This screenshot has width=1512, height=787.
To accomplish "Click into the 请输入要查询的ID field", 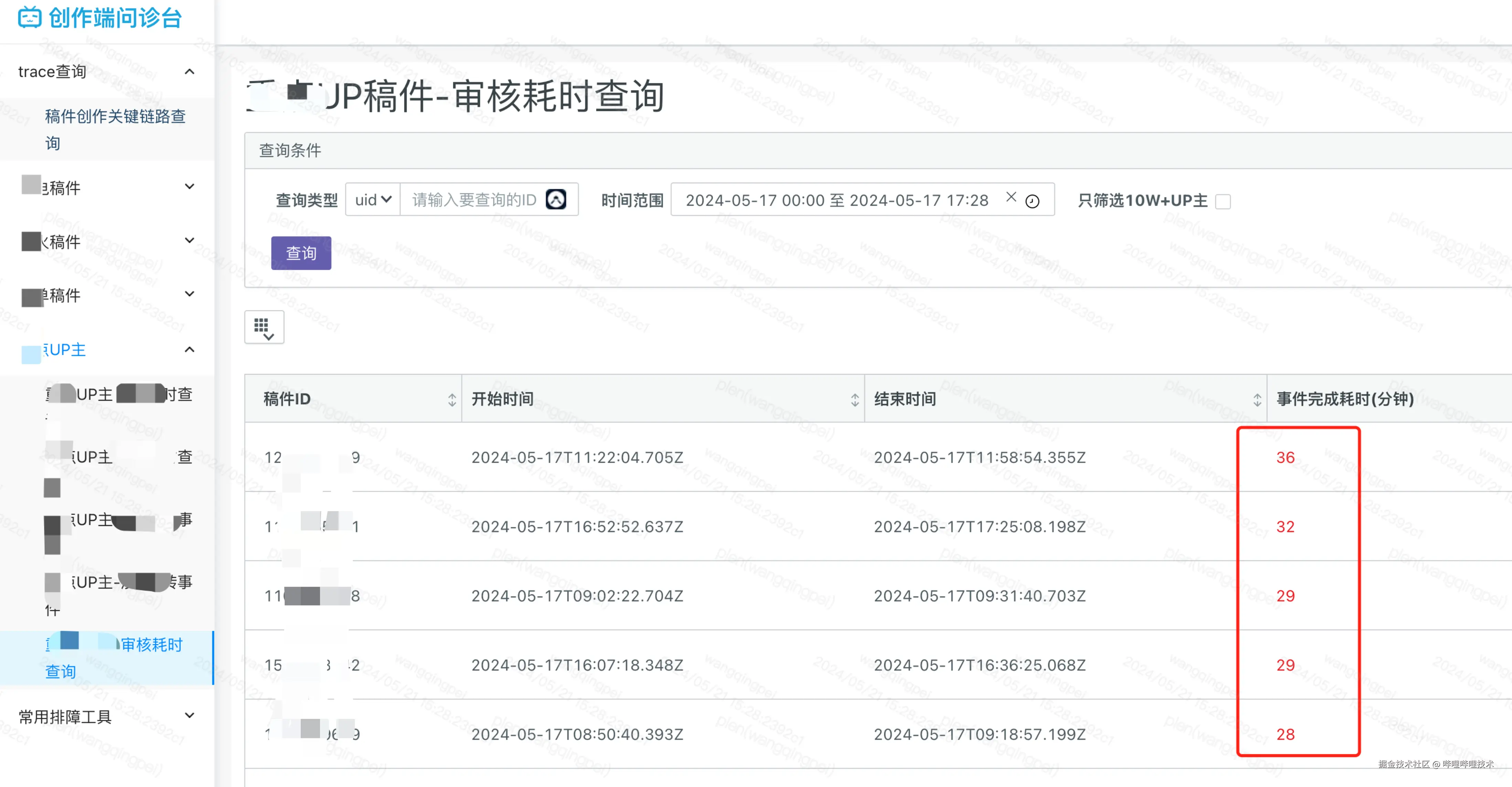I will point(474,200).
